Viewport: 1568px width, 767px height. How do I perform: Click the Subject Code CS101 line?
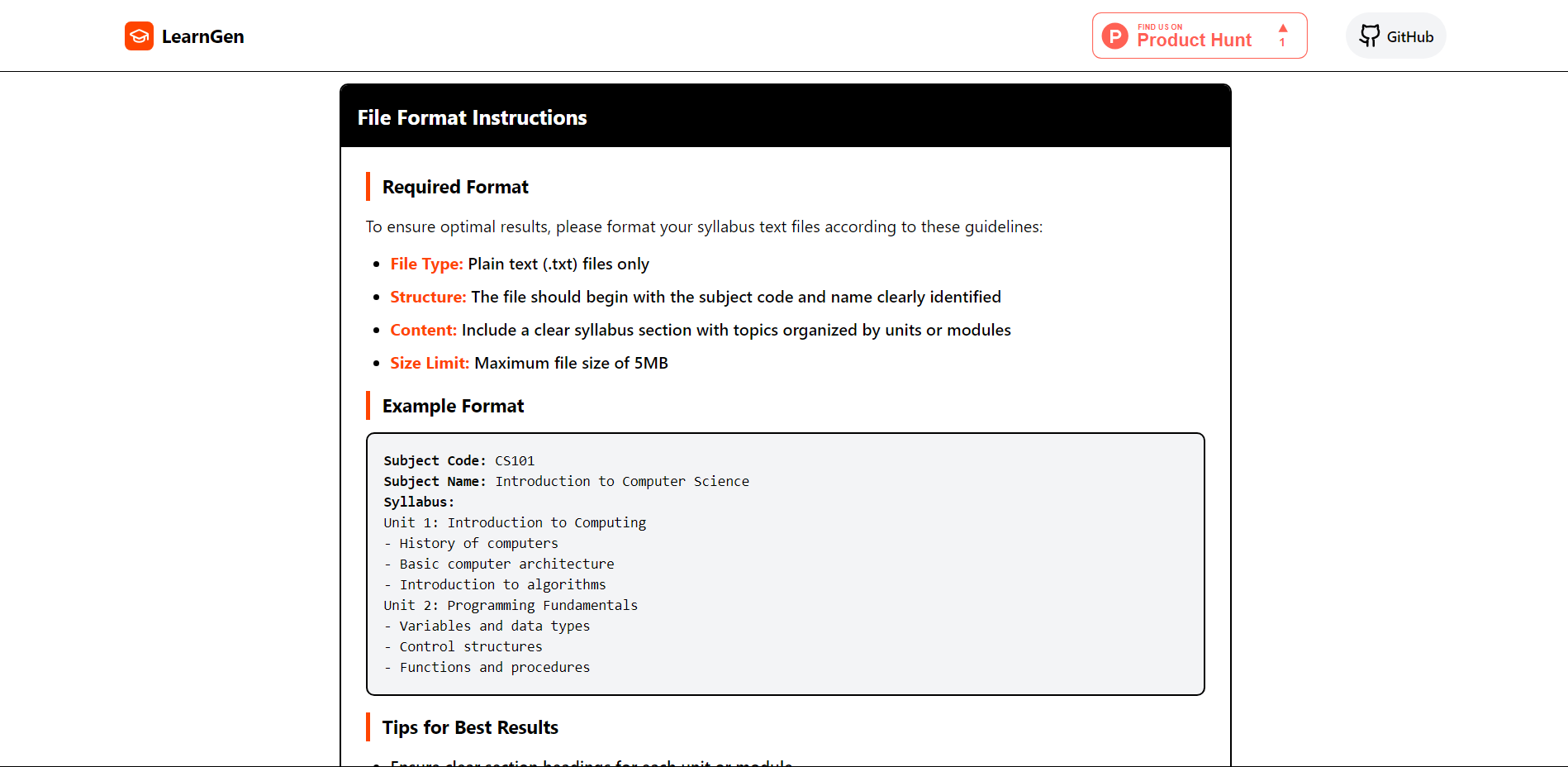click(459, 460)
